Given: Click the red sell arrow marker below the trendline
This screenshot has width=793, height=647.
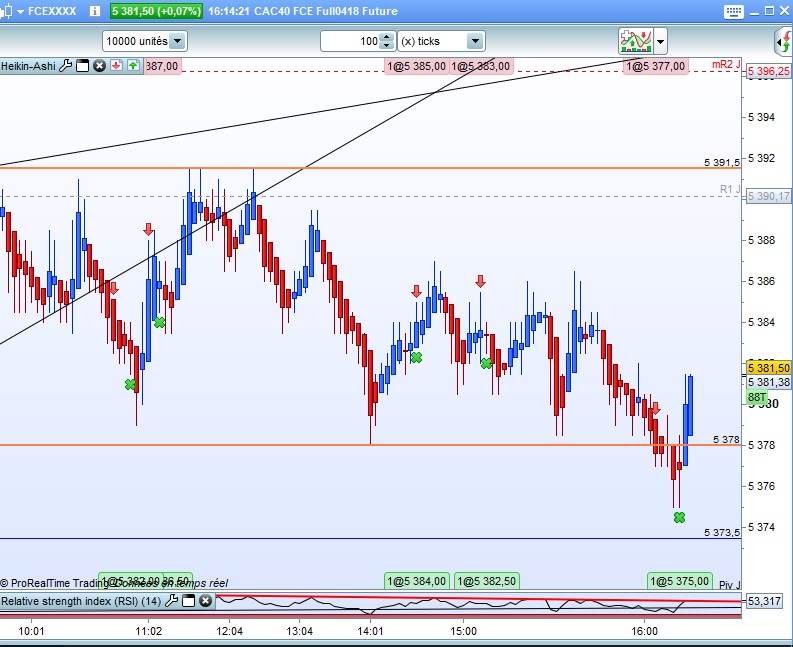Looking at the screenshot, I should coord(113,289).
